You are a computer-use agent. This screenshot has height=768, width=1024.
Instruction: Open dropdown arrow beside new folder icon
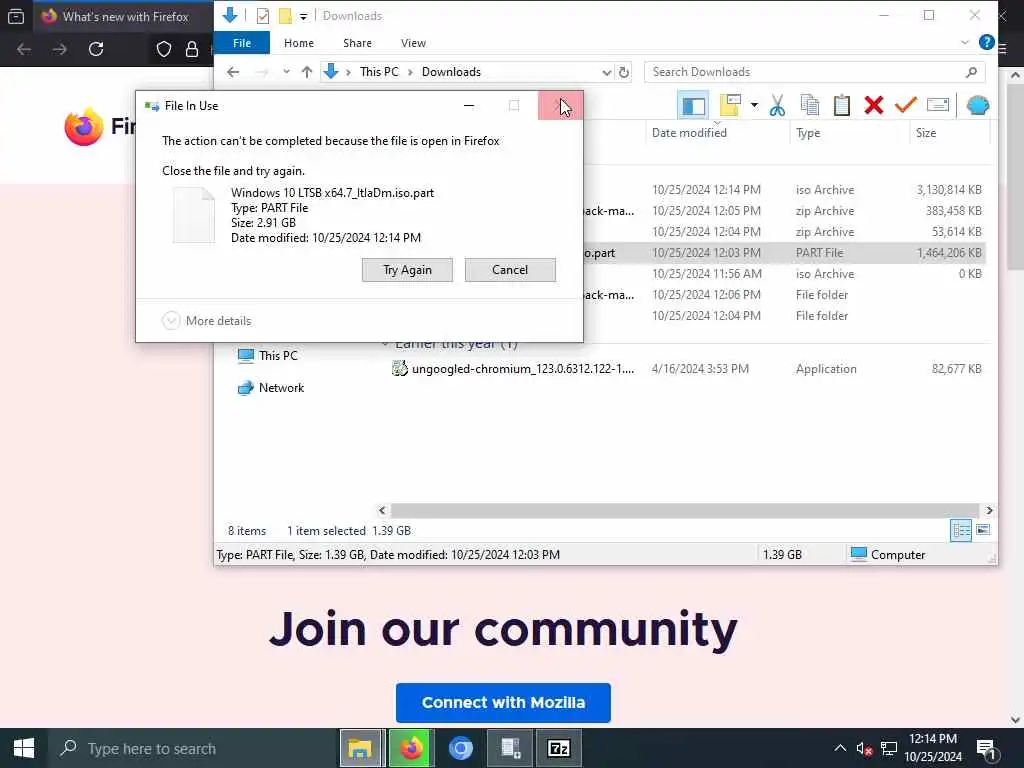tap(754, 105)
